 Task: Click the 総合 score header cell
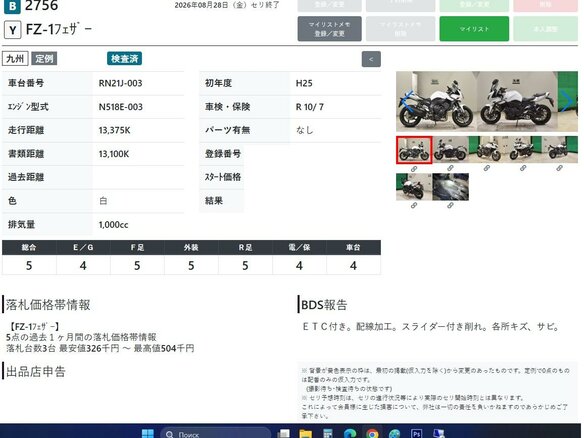coord(29,247)
